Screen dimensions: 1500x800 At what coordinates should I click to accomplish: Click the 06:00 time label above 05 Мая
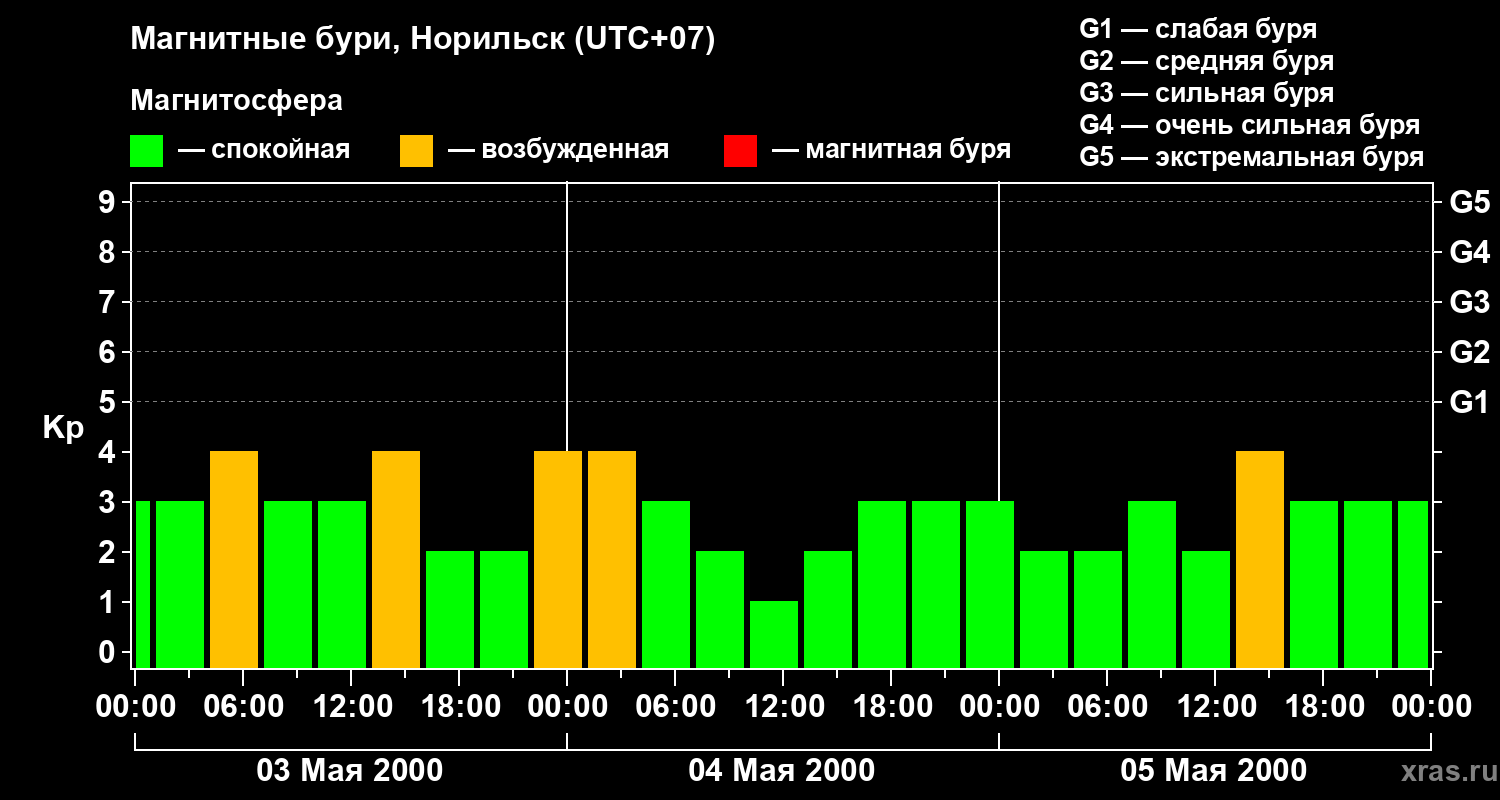[x=1106, y=707]
